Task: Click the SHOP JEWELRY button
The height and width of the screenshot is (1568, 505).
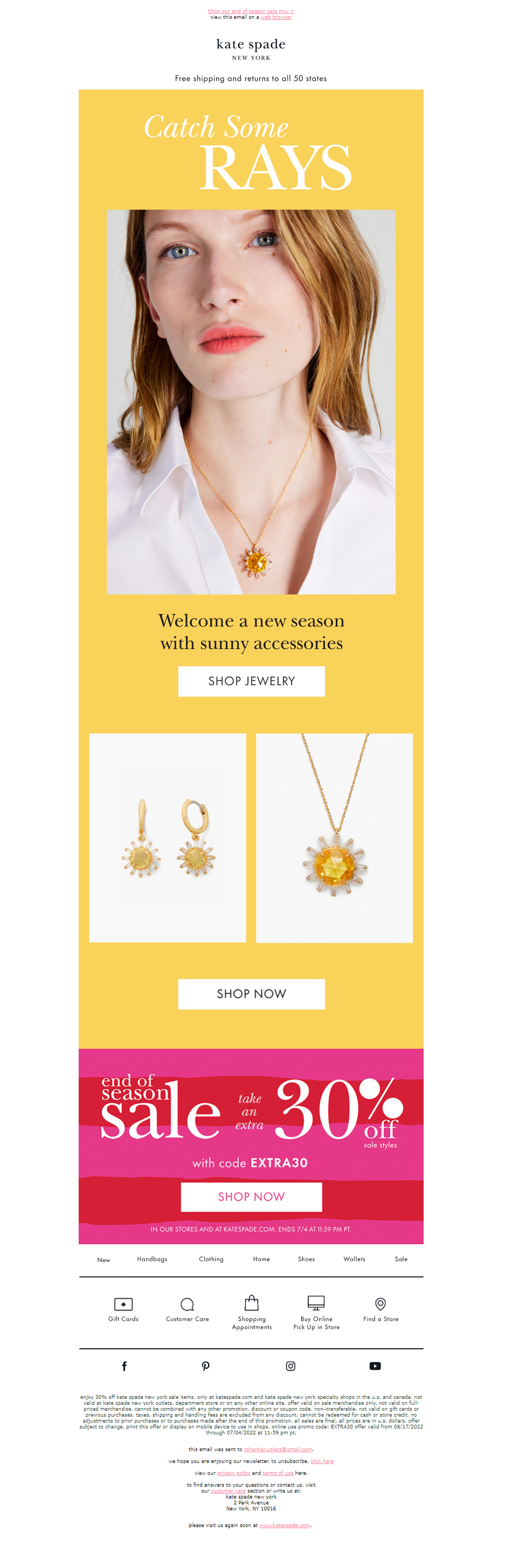Action: coord(252,681)
